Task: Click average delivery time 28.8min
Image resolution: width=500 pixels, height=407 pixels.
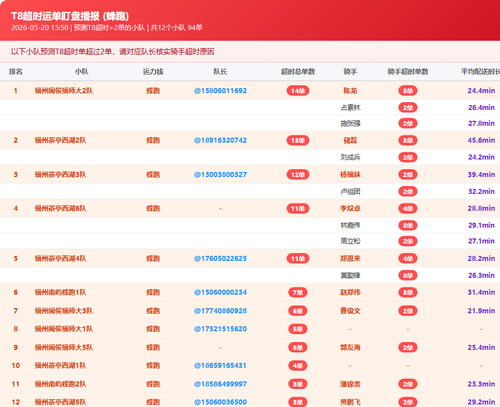Action: (481, 209)
